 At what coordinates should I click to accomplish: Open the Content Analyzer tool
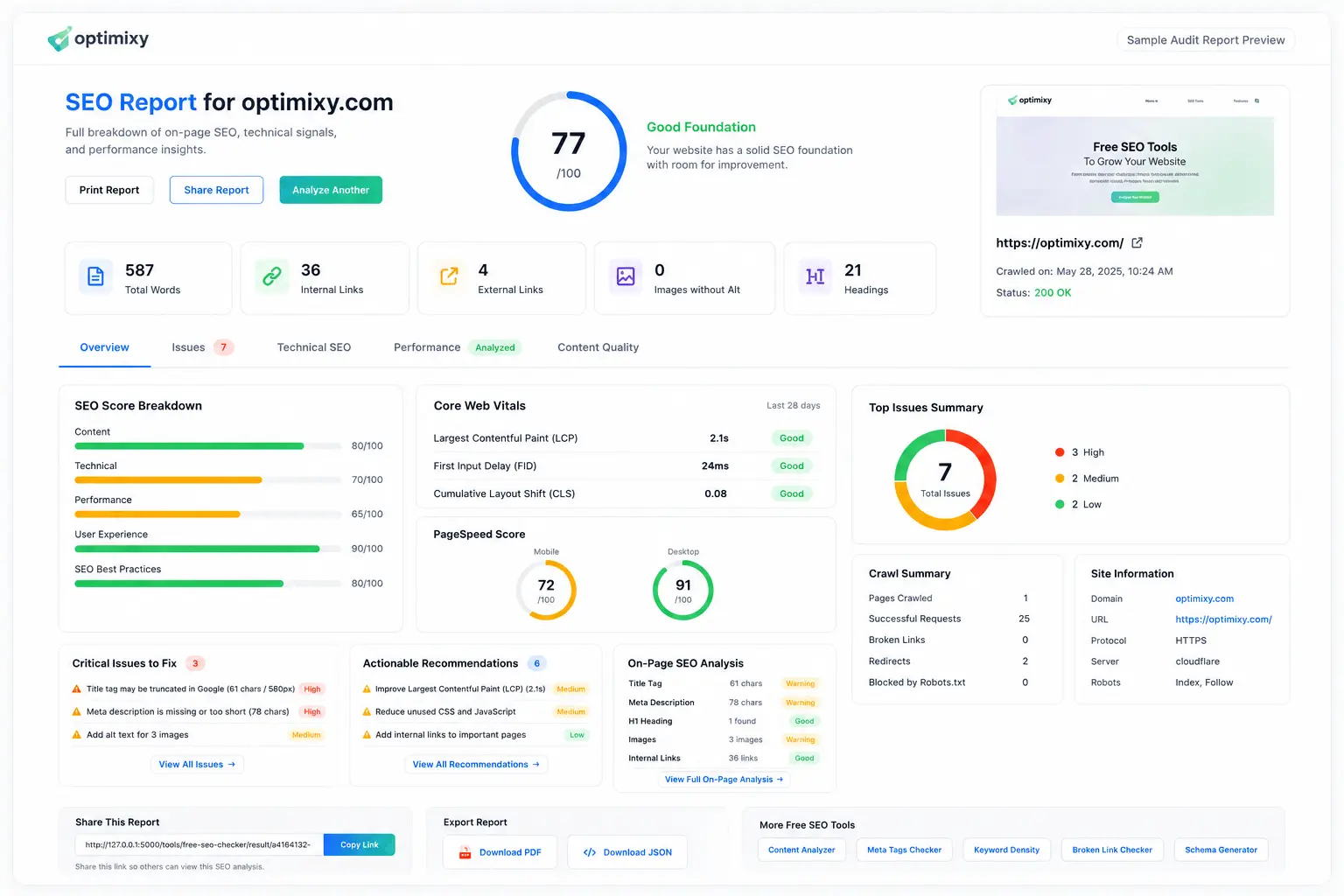tap(801, 850)
